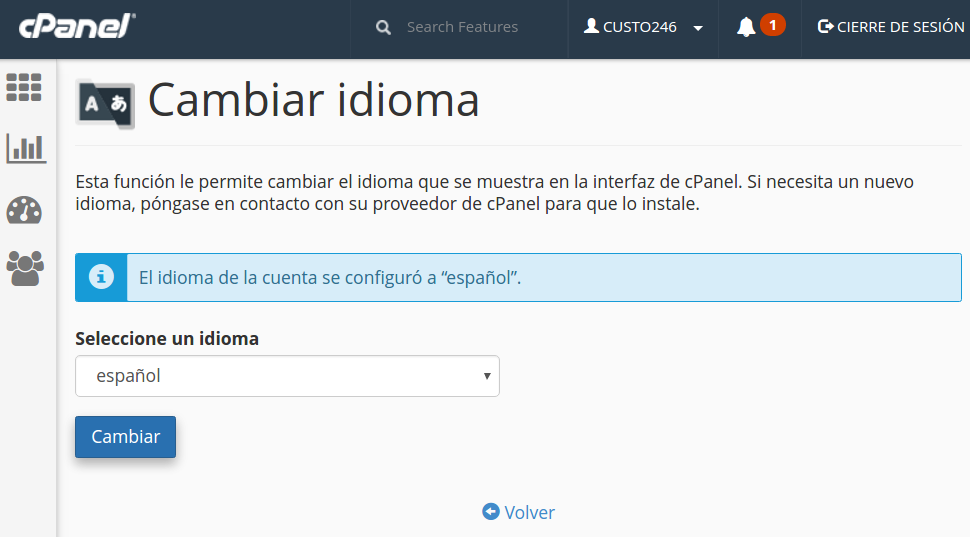Image resolution: width=970 pixels, height=537 pixels.
Task: Click the caret next to CUSTO246
Action: coord(698,28)
